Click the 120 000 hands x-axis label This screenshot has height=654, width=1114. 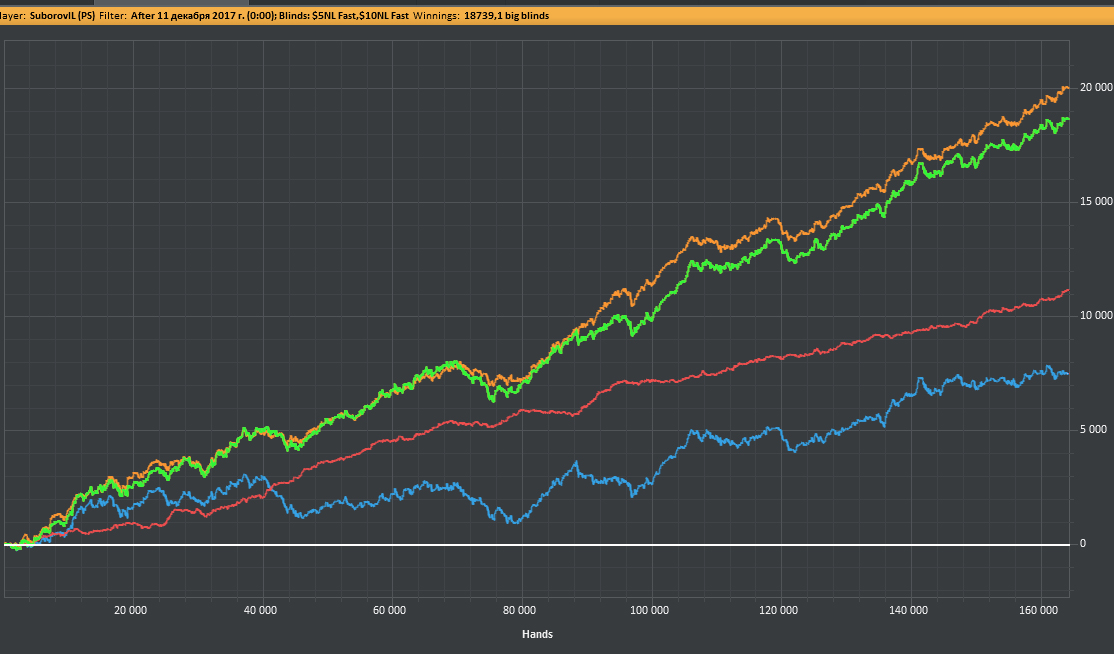(x=780, y=609)
